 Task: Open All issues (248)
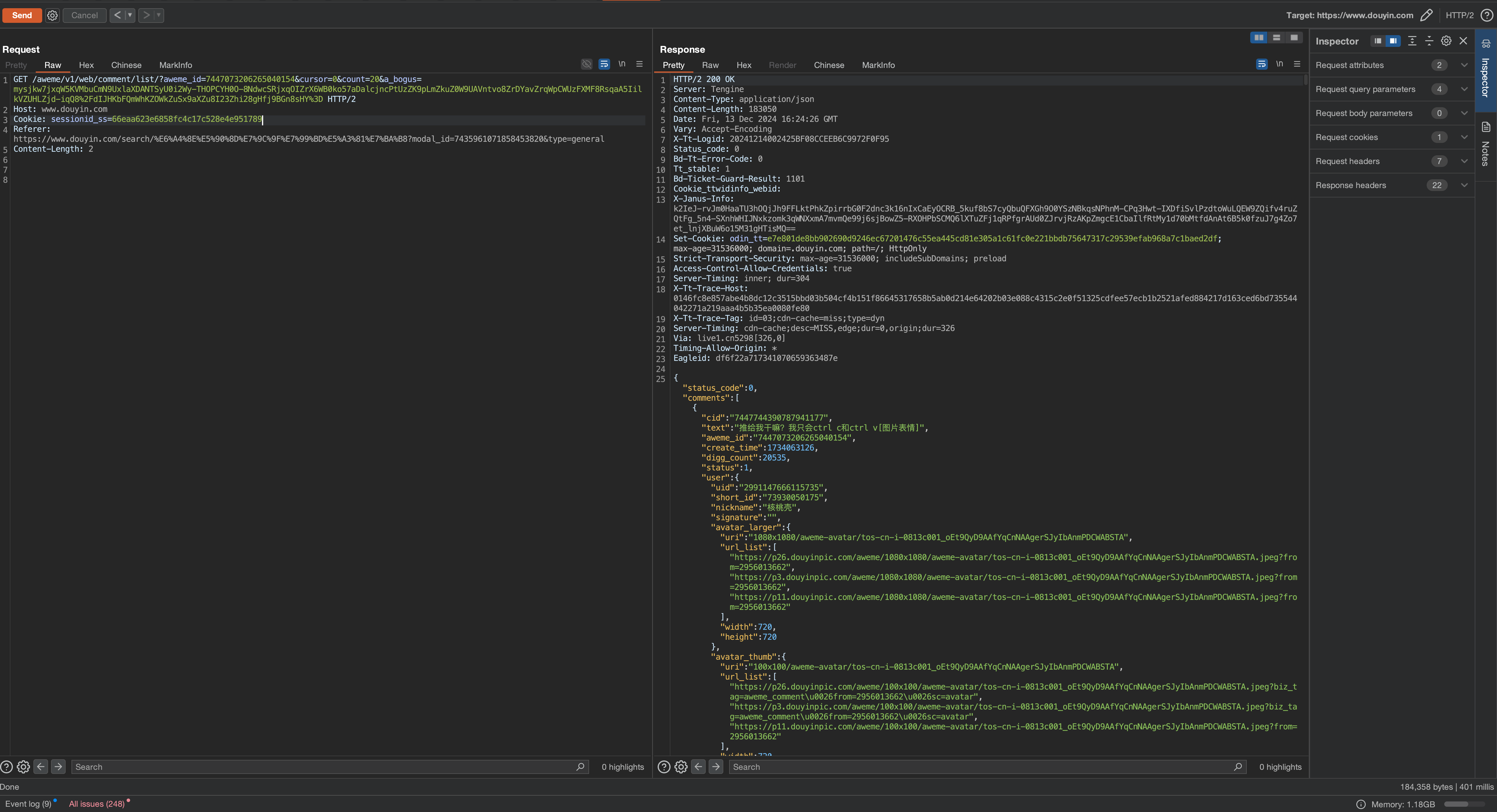tap(97, 804)
